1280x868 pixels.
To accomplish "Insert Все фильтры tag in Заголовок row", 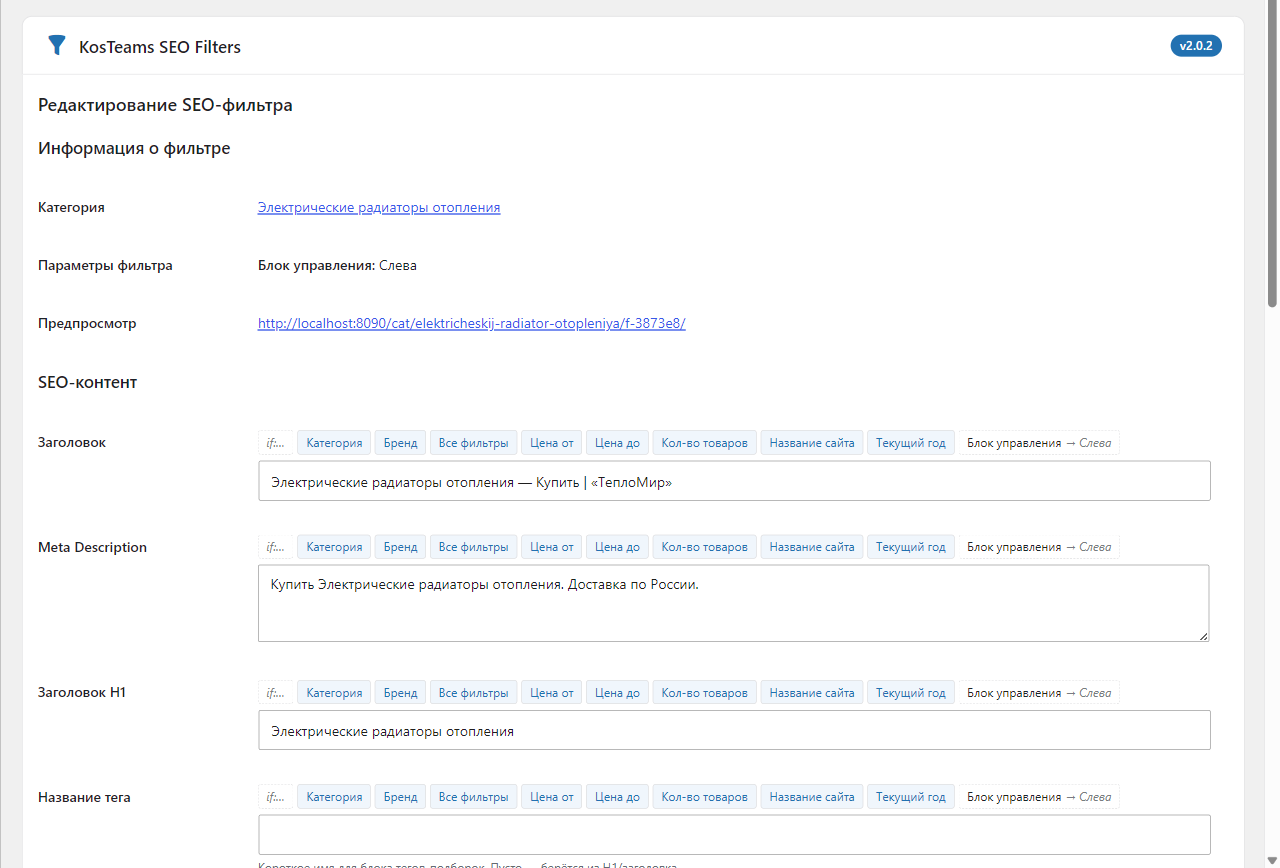I will [x=474, y=442].
